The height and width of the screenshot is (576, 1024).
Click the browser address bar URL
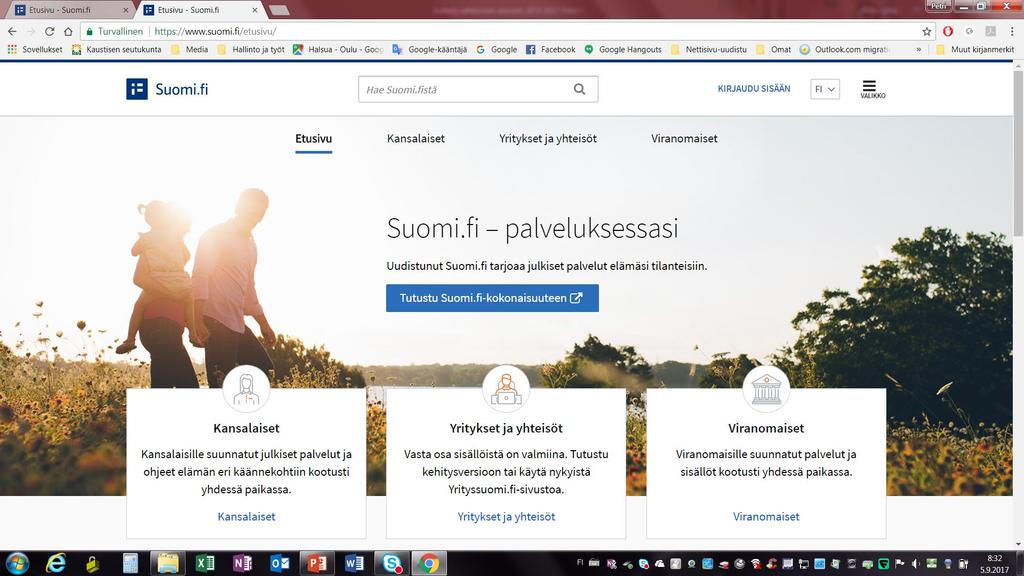(x=216, y=31)
